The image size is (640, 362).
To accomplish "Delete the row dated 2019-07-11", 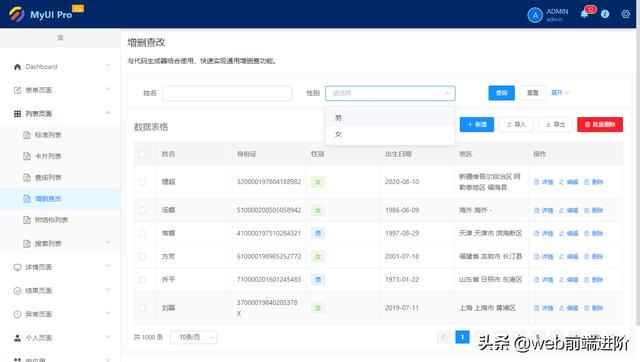I will pos(593,308).
